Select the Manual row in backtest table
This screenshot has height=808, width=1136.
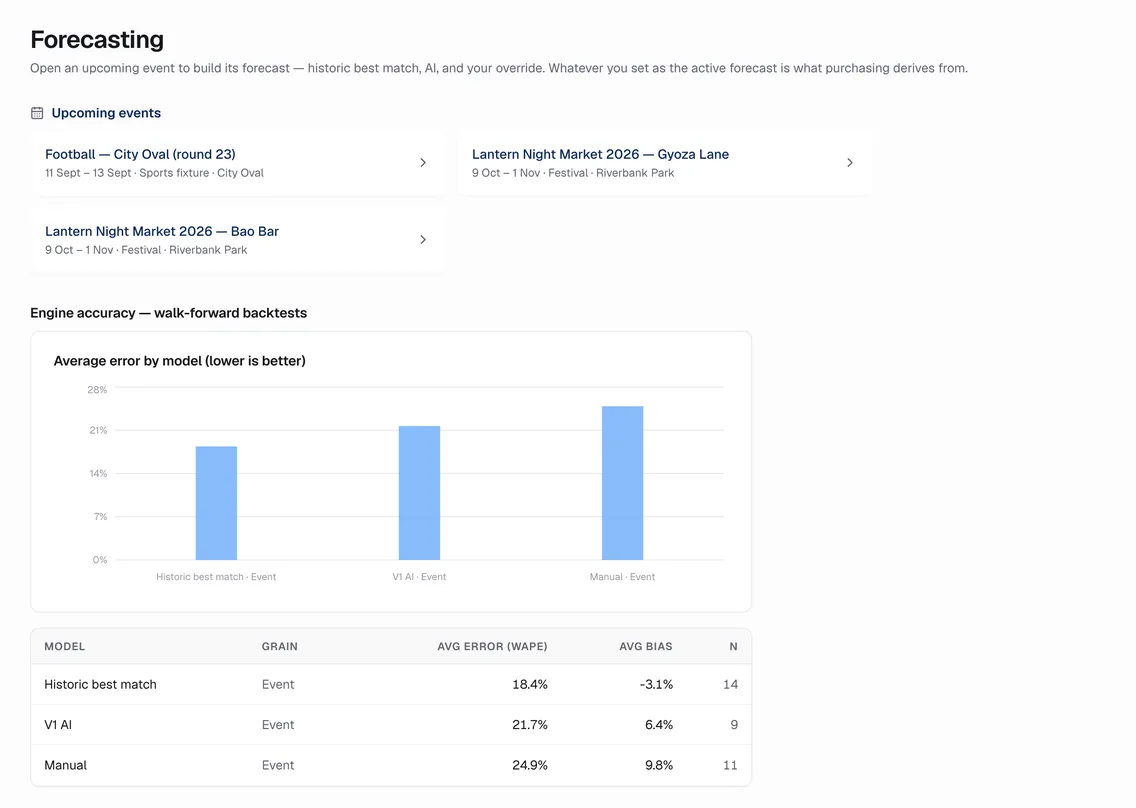tap(391, 765)
